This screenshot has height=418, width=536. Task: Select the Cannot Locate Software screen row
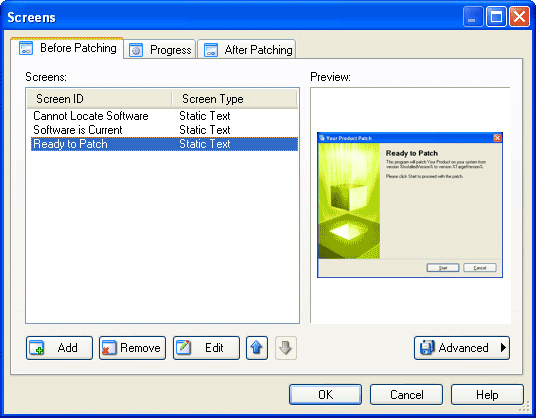[164, 116]
